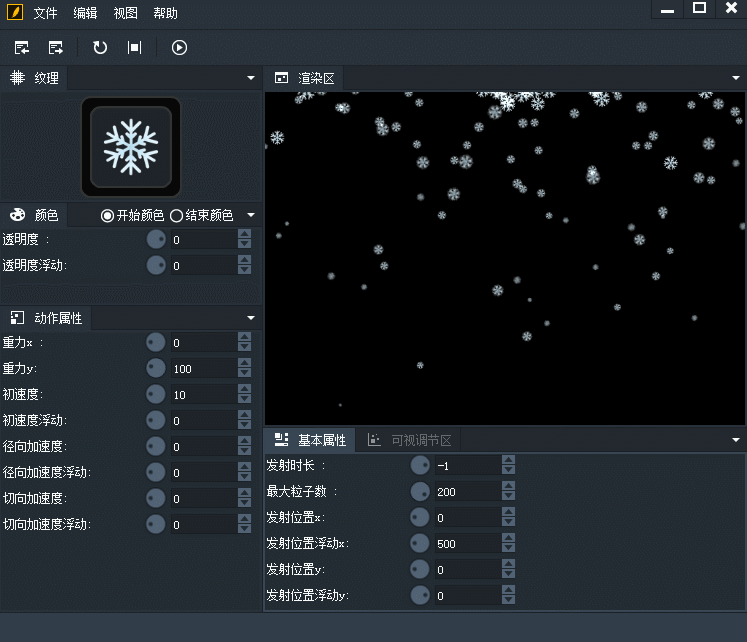Click the 透明度 dial knob

156,239
